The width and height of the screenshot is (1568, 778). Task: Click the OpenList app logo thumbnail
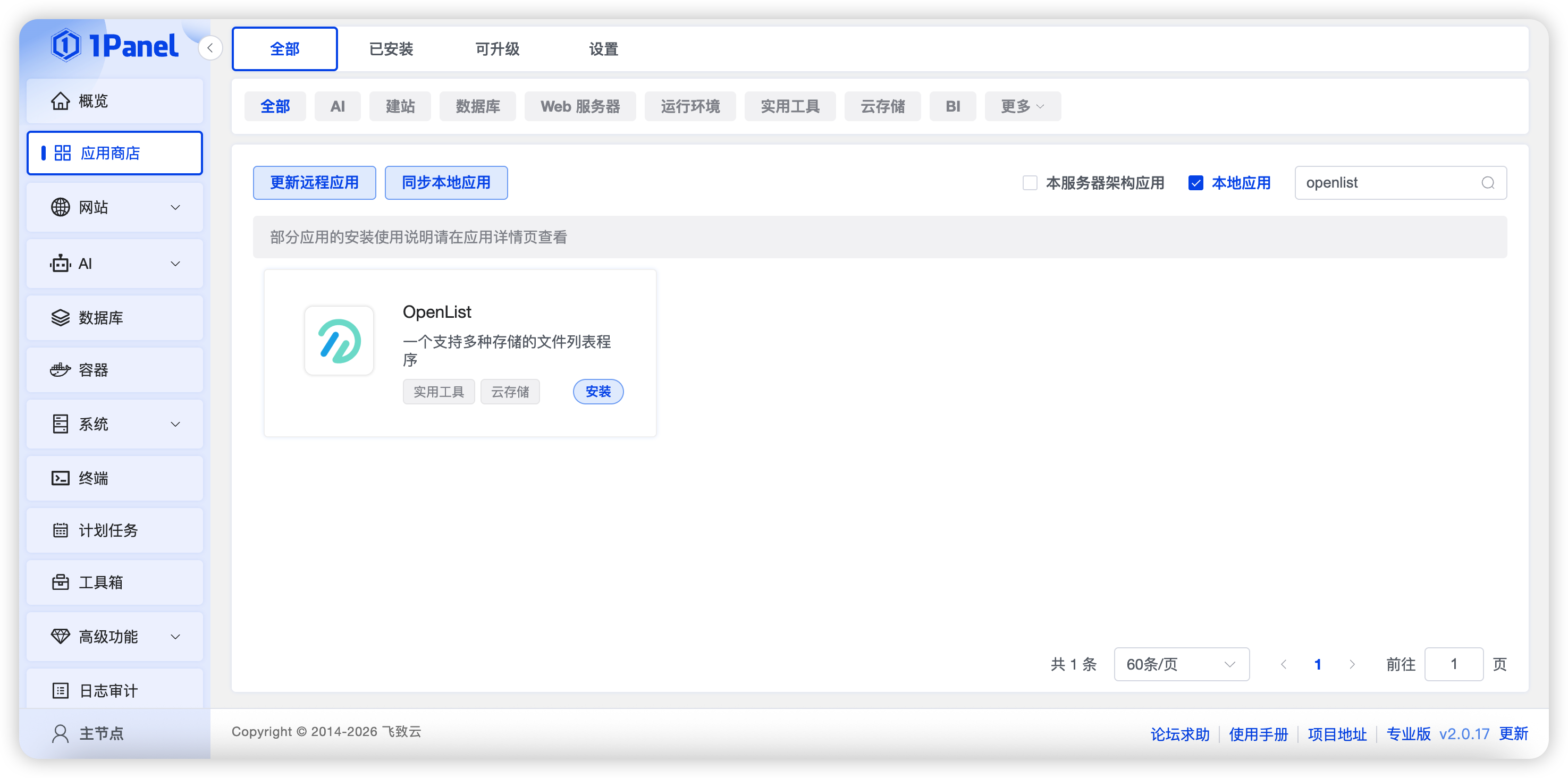[x=339, y=341]
